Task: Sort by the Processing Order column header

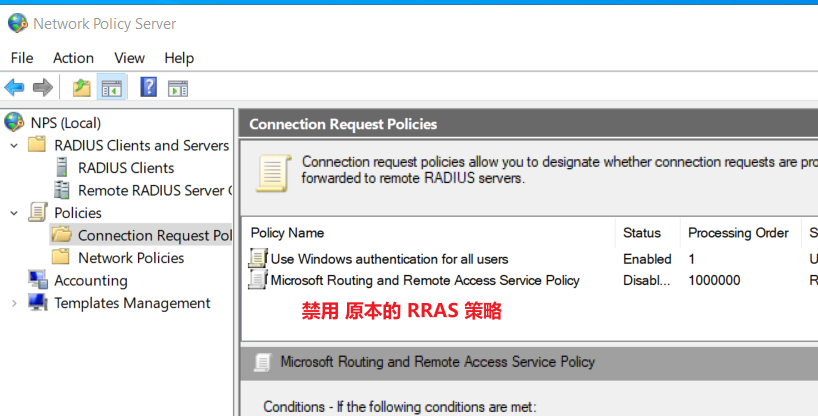Action: (x=738, y=233)
